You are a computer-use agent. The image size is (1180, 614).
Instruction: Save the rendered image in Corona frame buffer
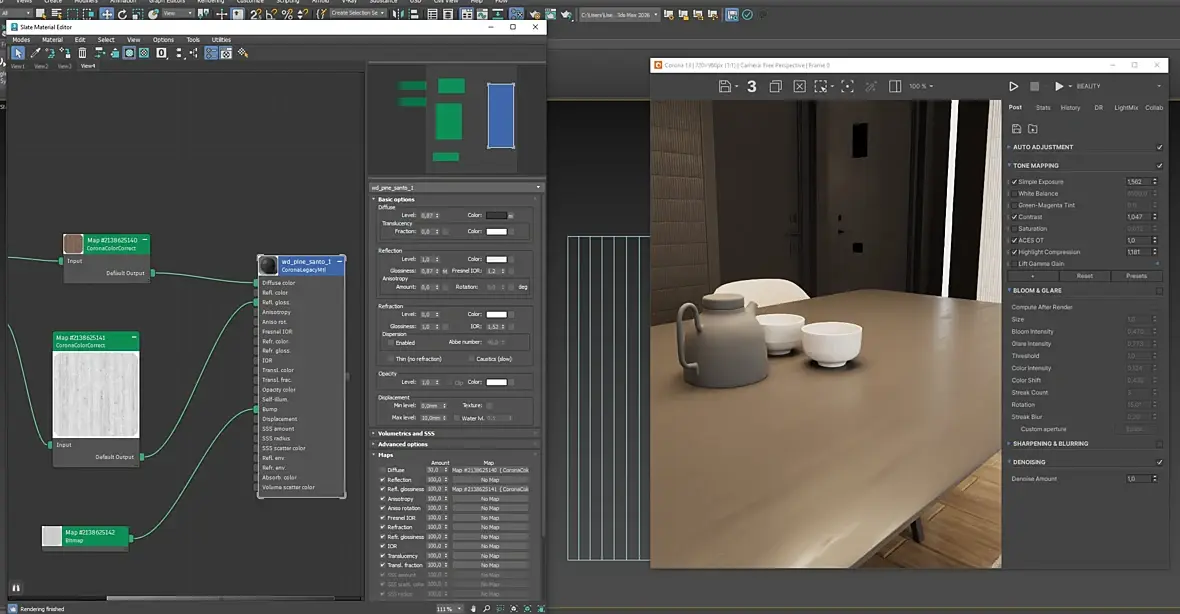[724, 87]
